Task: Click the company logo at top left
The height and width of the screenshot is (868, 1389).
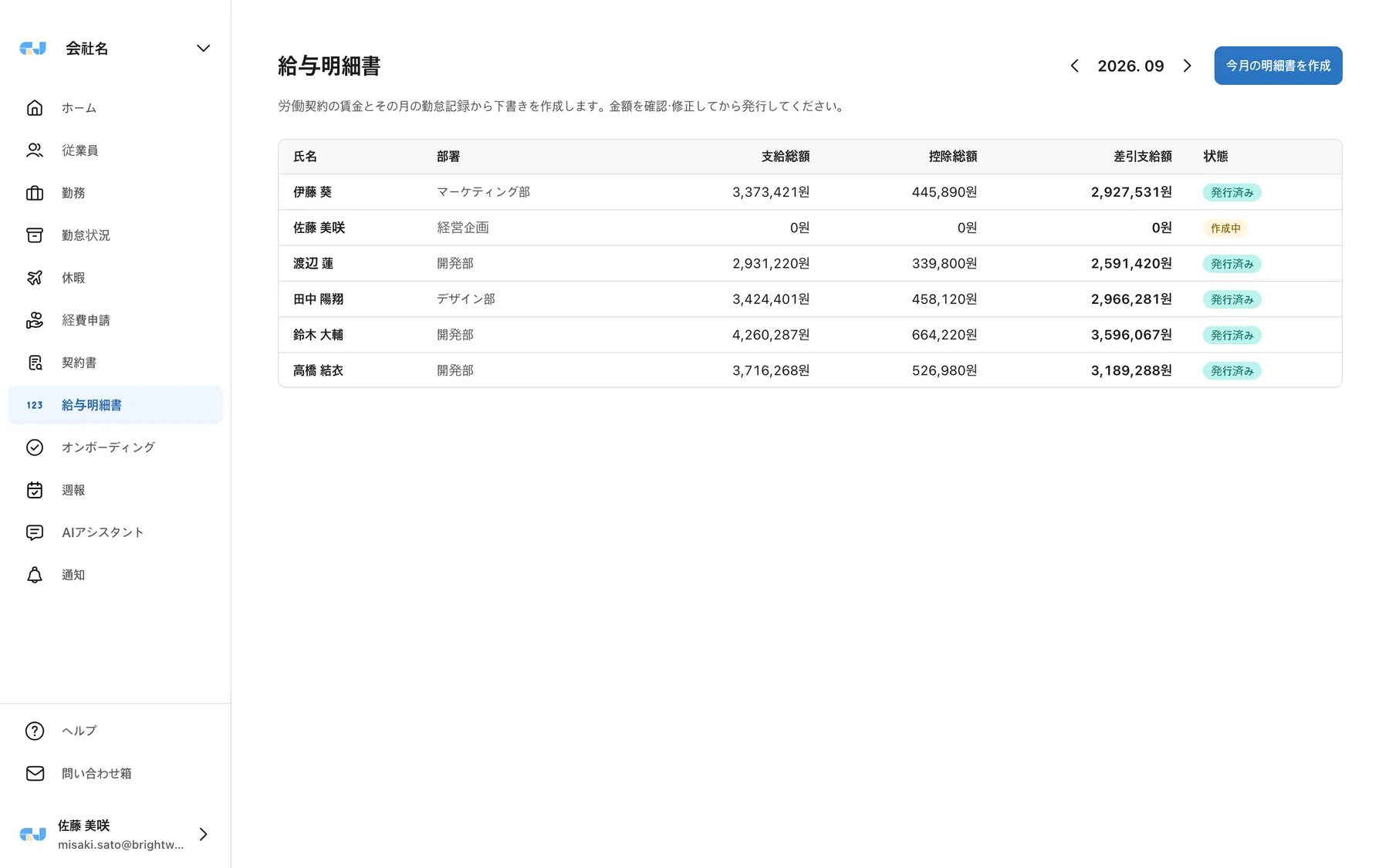Action: (32, 49)
